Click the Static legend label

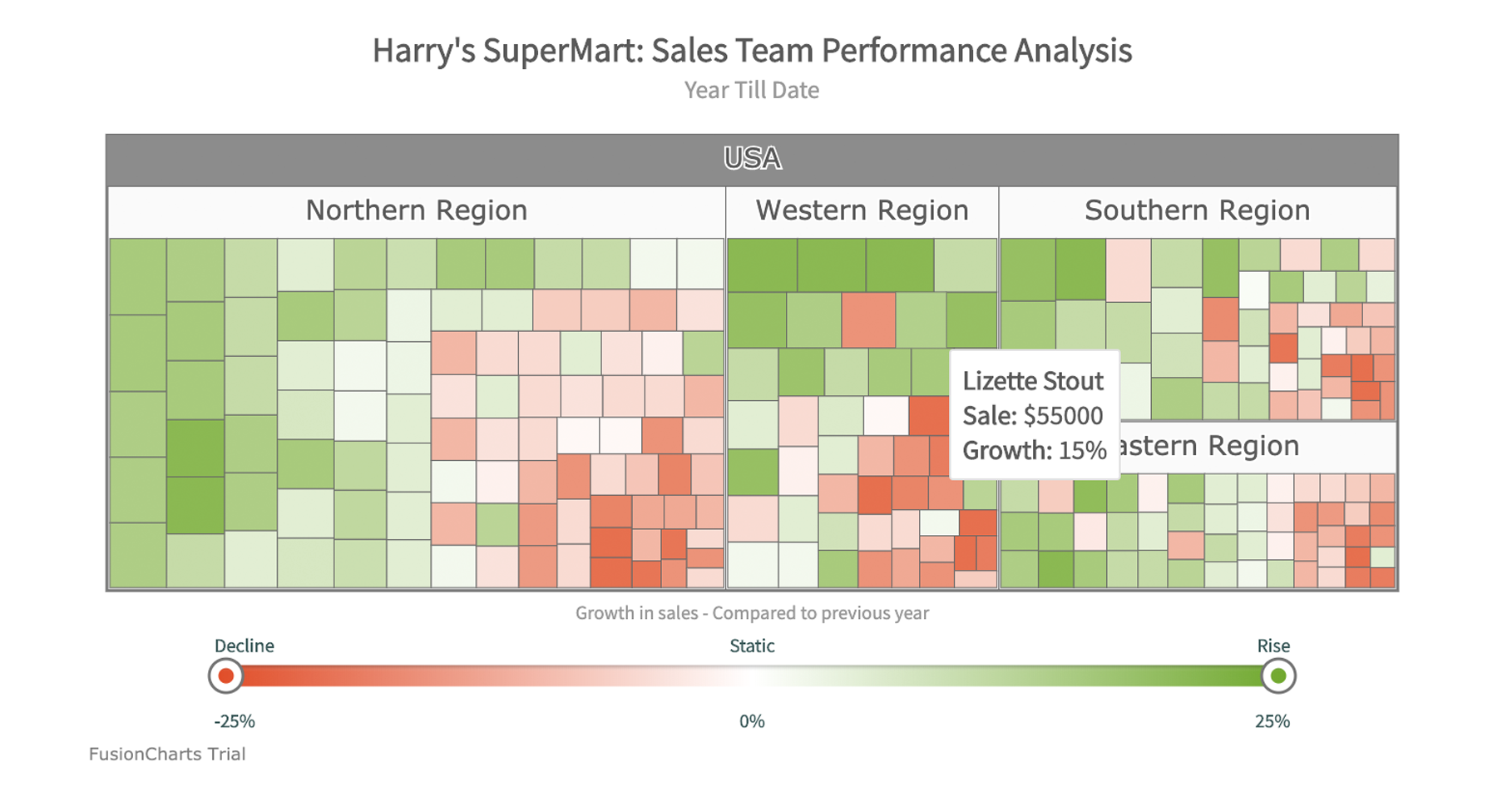point(752,646)
